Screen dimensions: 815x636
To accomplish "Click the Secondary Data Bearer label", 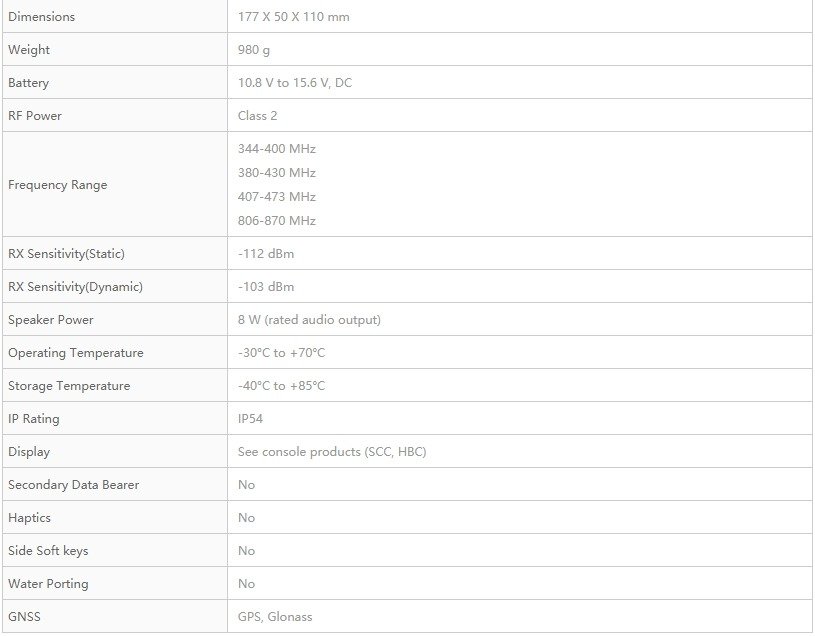I will 73,485.
